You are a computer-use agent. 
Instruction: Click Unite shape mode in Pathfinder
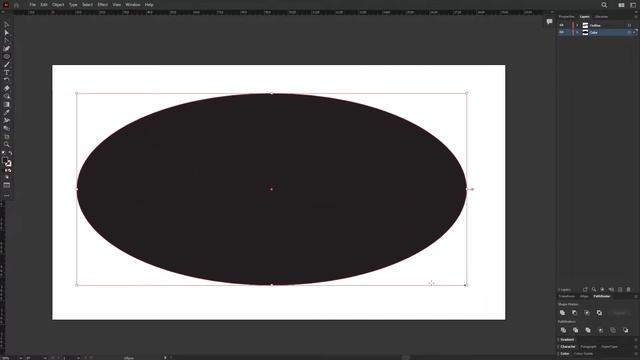click(562, 313)
